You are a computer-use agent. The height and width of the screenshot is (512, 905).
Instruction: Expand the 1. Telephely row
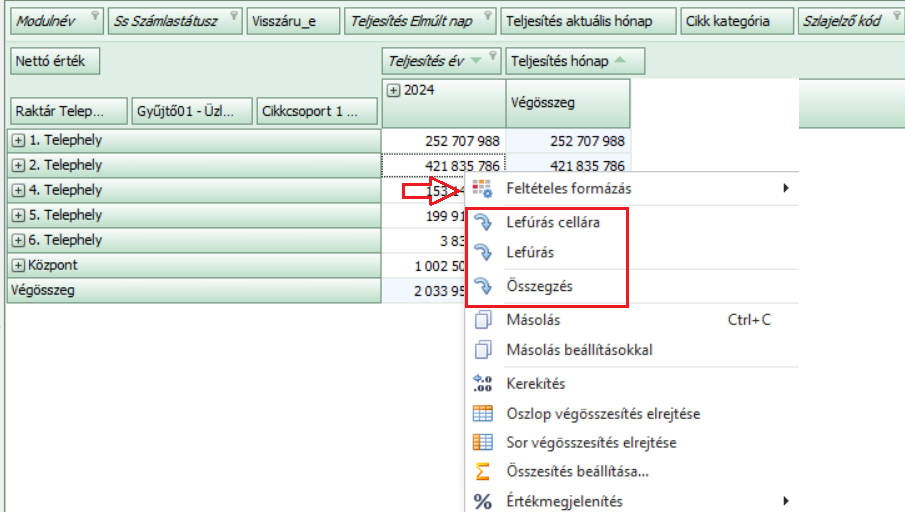click(19, 141)
